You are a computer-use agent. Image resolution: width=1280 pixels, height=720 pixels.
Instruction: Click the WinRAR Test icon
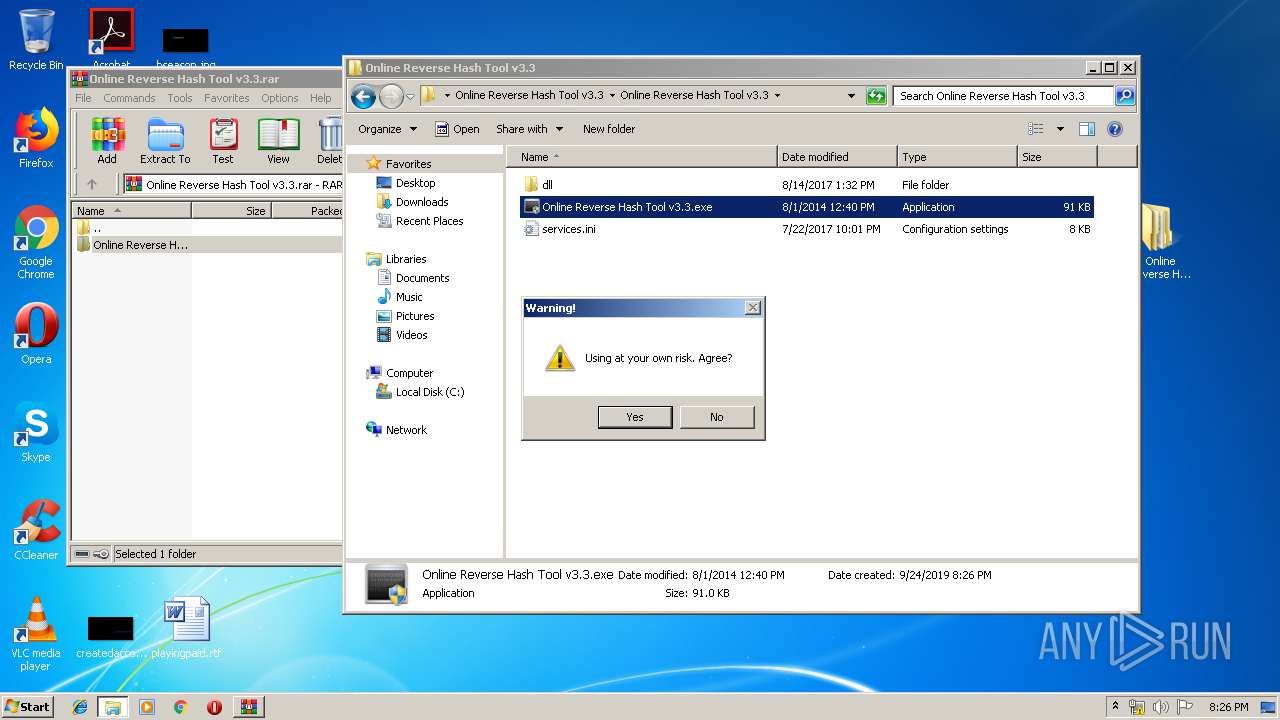click(223, 141)
